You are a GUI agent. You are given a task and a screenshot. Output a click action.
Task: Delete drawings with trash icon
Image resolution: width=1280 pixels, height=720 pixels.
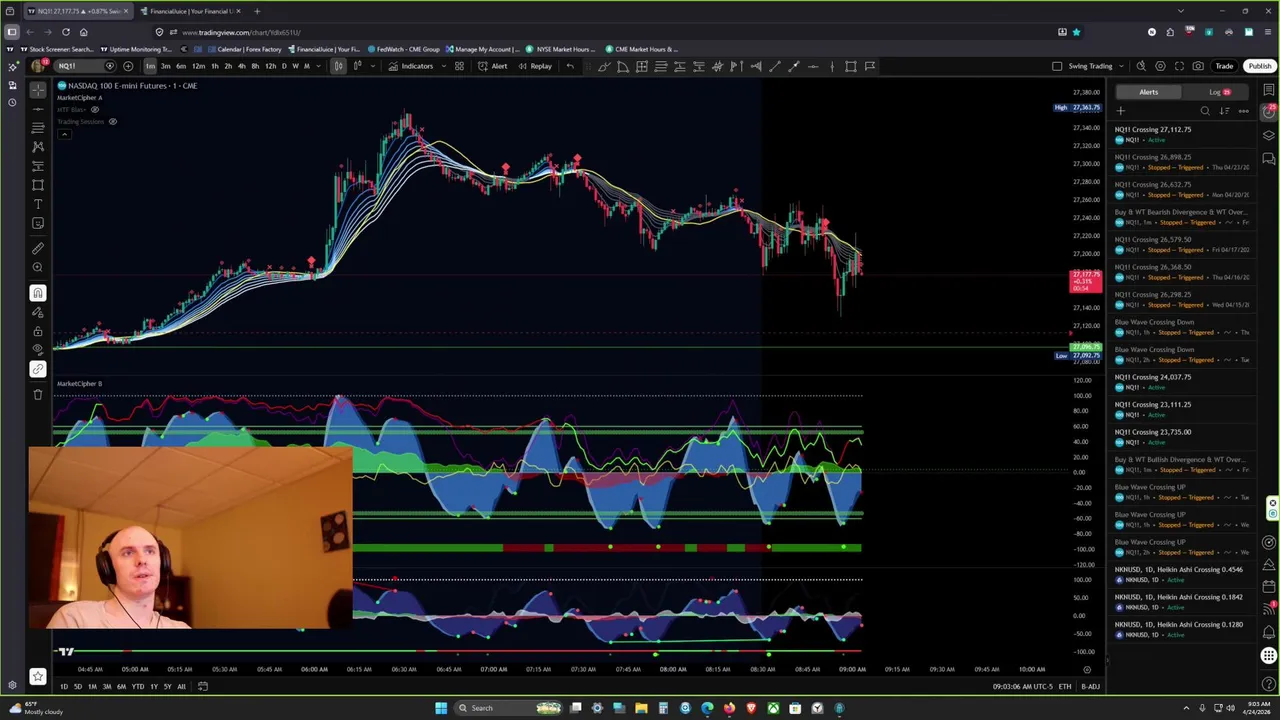[38, 394]
